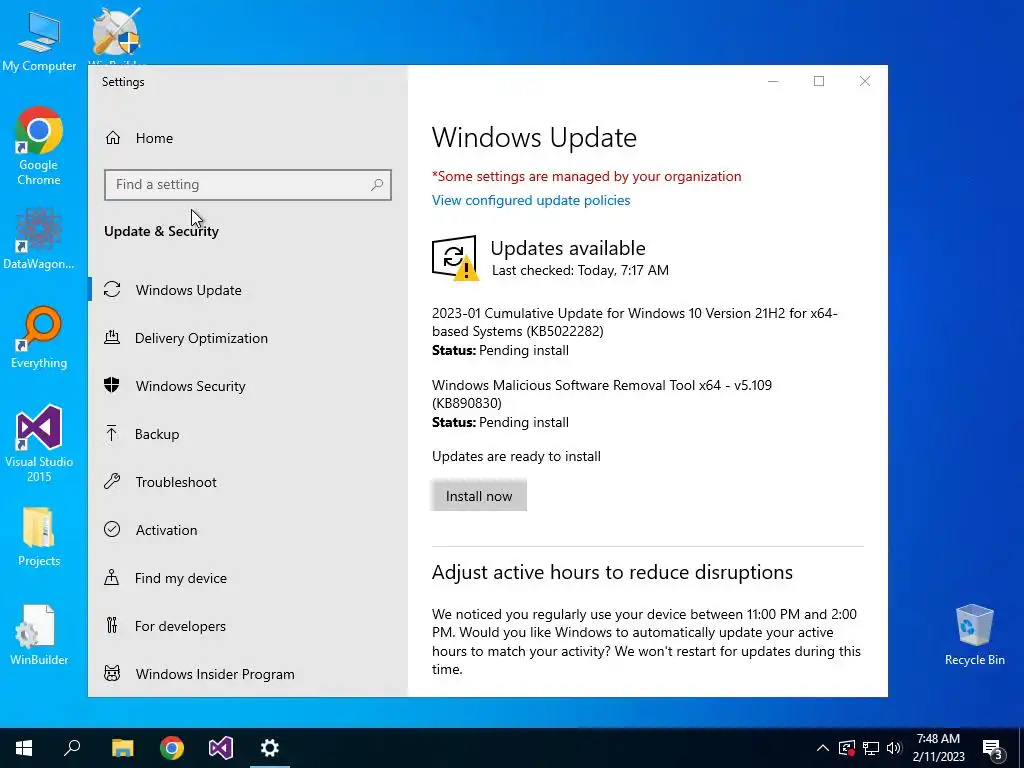Click the Find my device icon
The image size is (1024, 768).
tap(112, 577)
